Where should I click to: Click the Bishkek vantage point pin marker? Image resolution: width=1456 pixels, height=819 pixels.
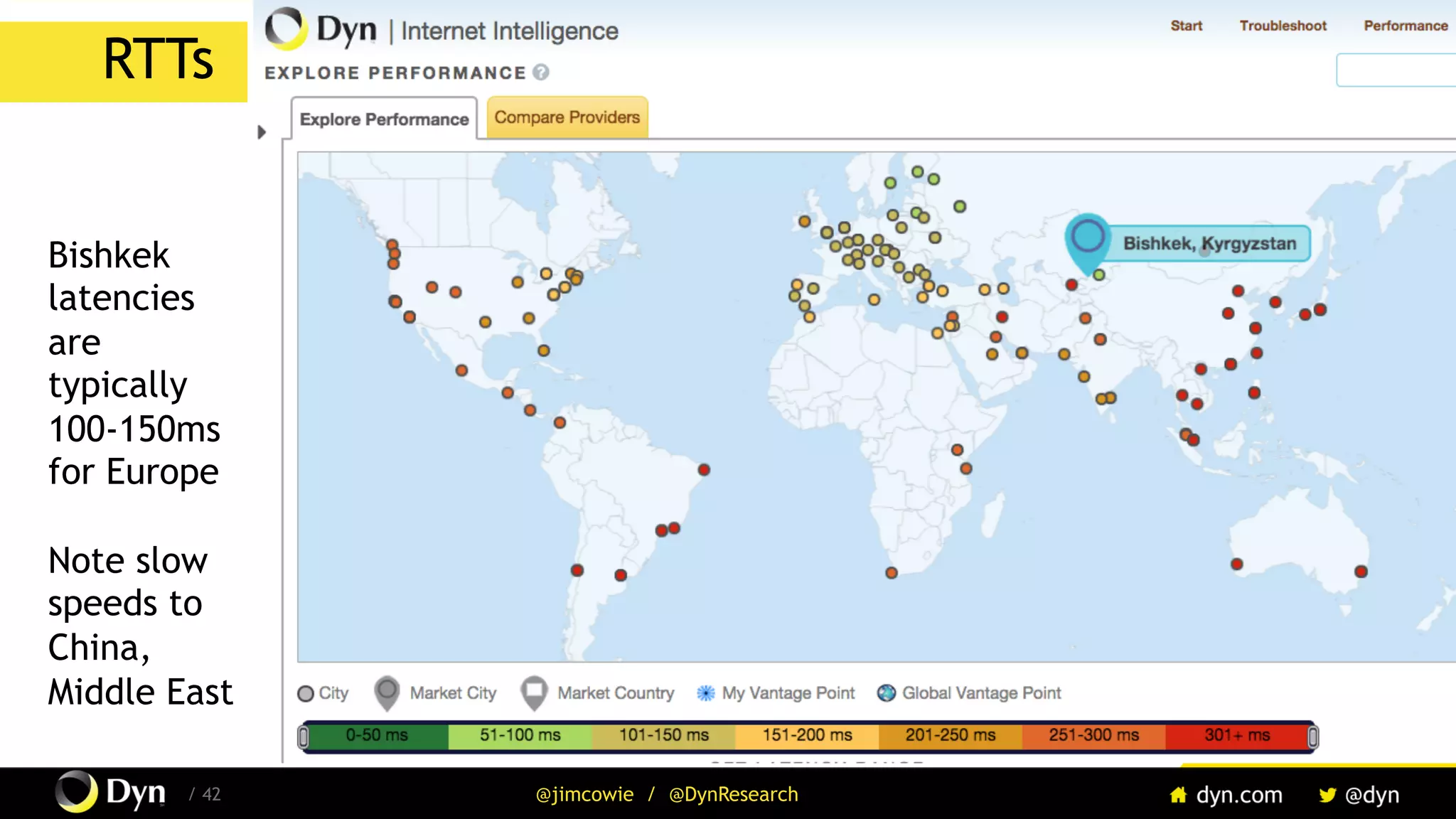pos(1088,237)
